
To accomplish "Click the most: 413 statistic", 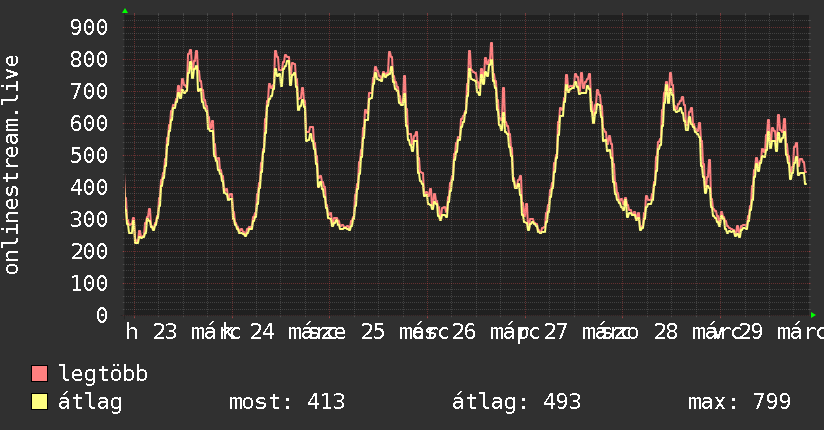I will click(287, 402).
